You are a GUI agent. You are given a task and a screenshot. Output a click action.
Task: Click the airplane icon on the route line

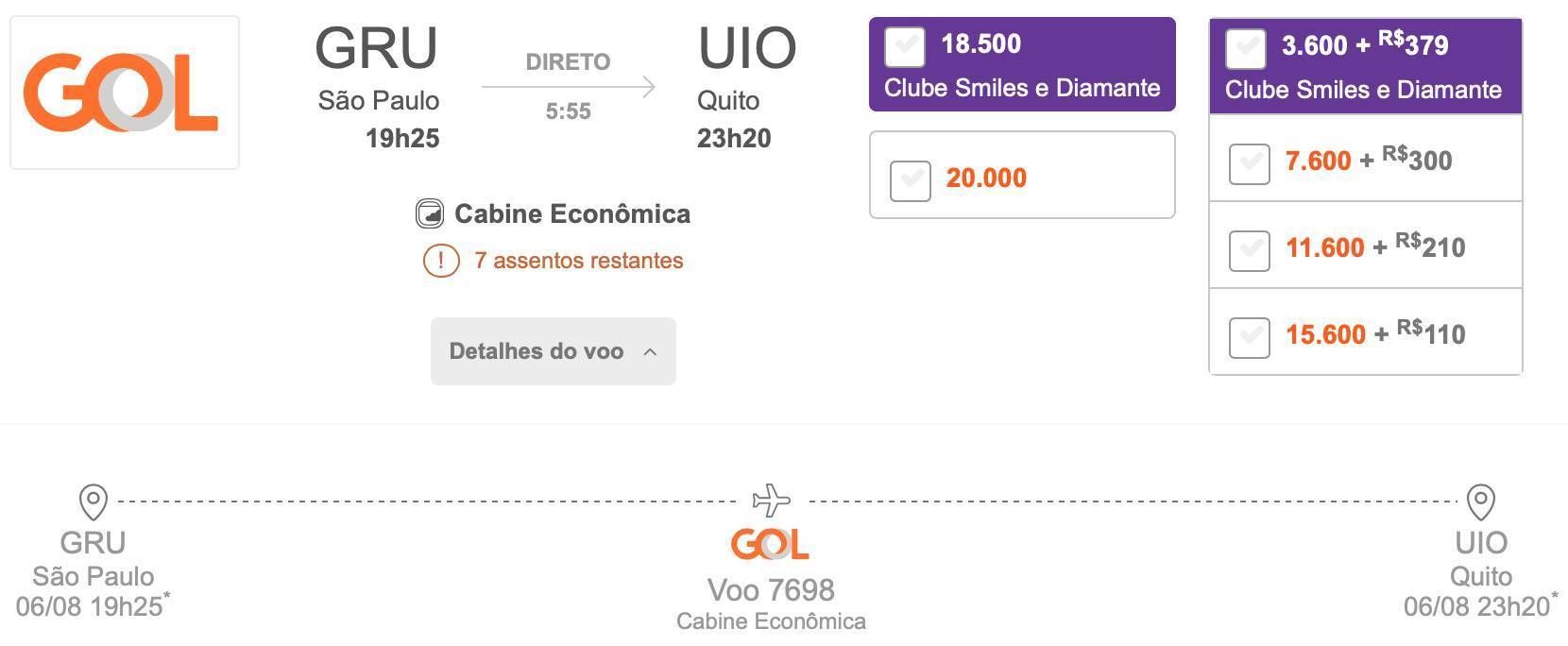771,501
